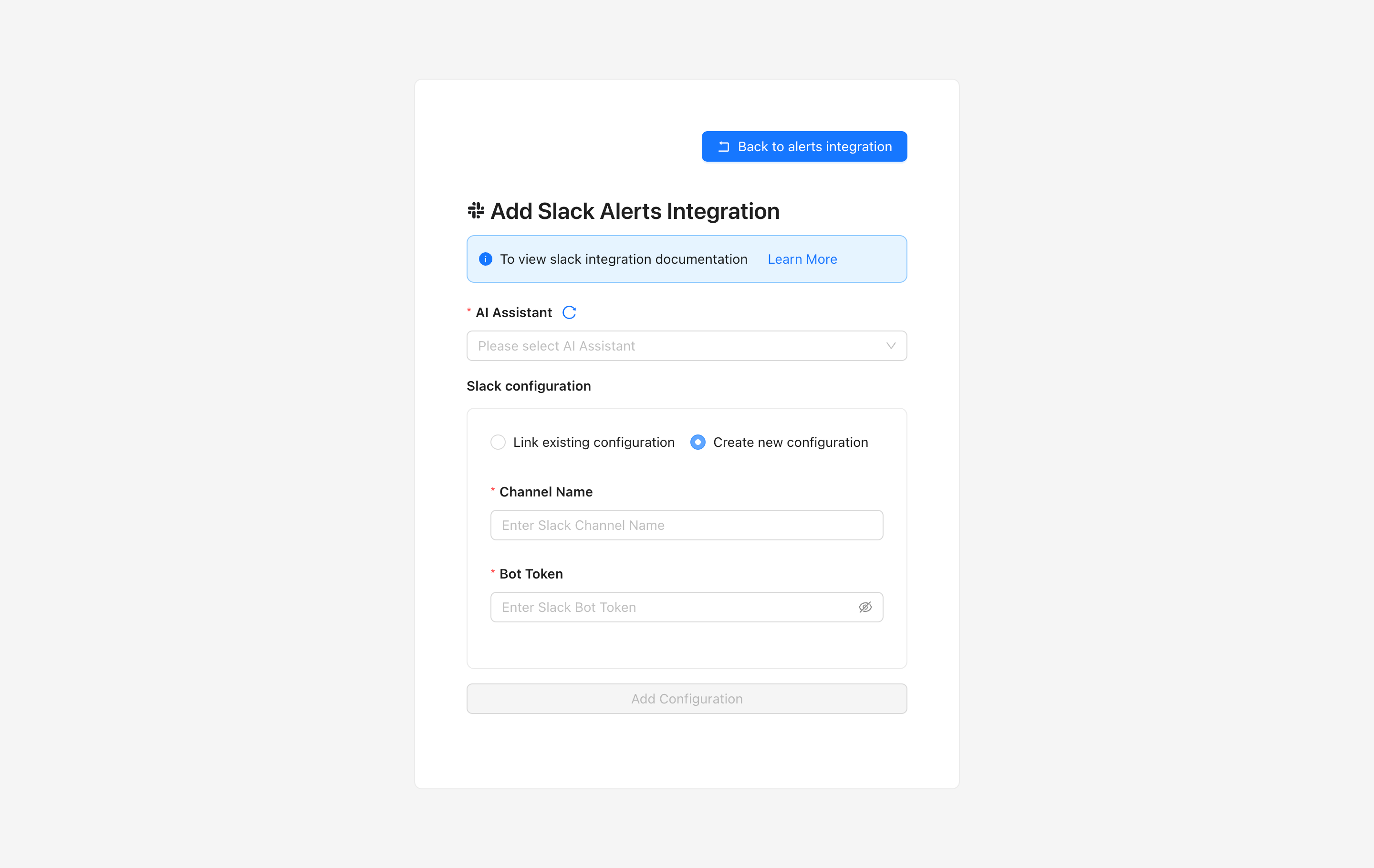Click the blue info icon in the banner
The height and width of the screenshot is (868, 1374).
(x=486, y=259)
